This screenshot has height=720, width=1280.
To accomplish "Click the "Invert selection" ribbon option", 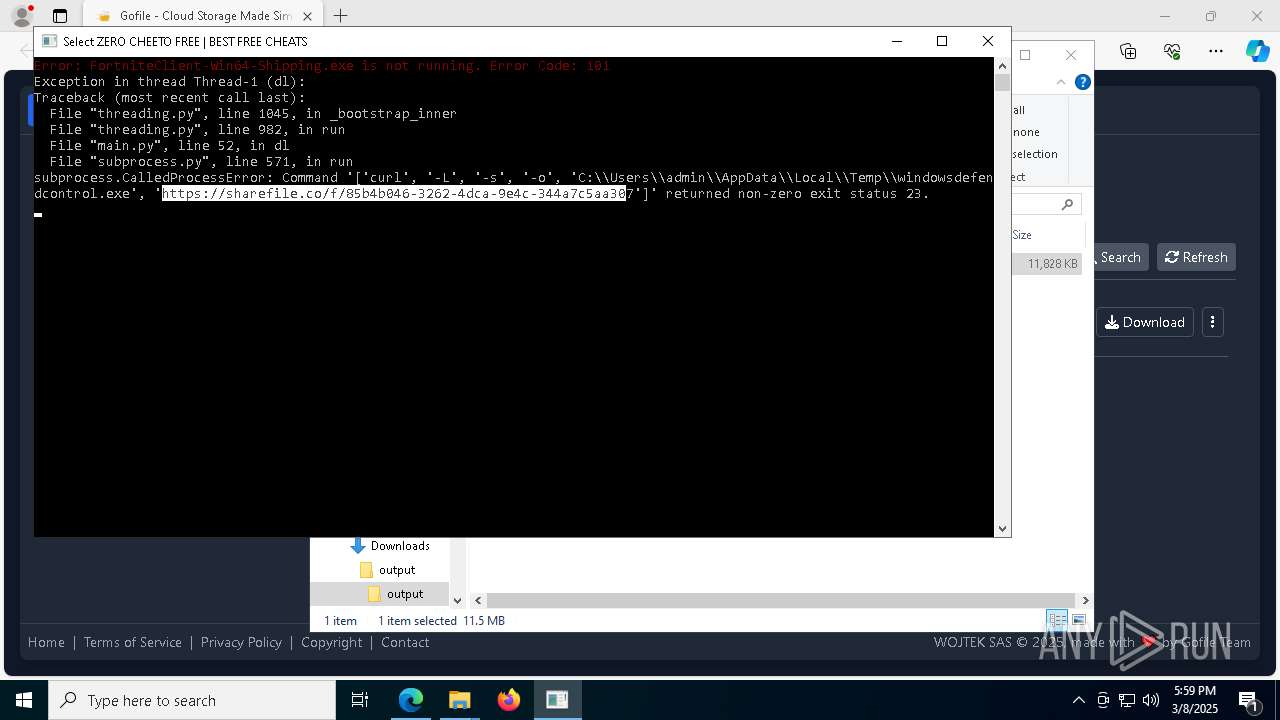I will pyautogui.click(x=1034, y=154).
